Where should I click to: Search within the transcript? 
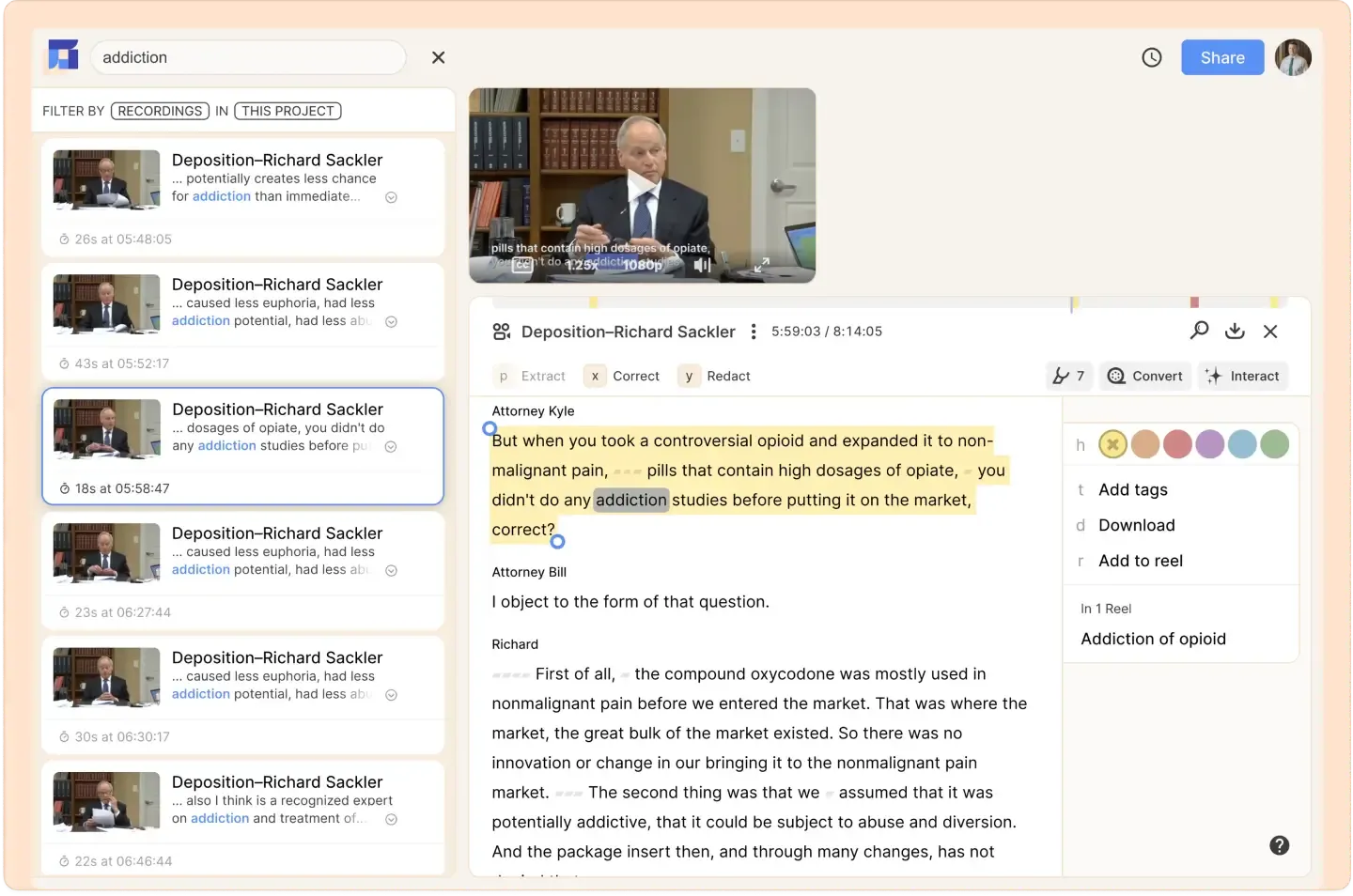[x=1199, y=331]
